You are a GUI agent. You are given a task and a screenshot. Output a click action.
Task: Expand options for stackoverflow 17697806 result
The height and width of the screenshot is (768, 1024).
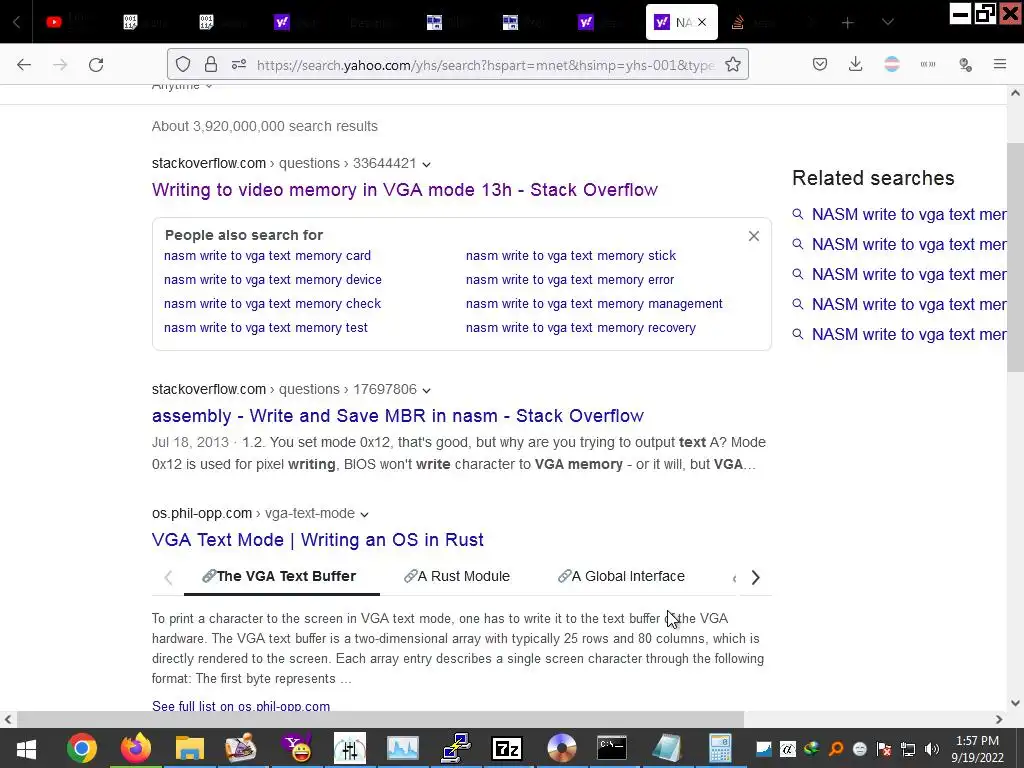(x=426, y=390)
